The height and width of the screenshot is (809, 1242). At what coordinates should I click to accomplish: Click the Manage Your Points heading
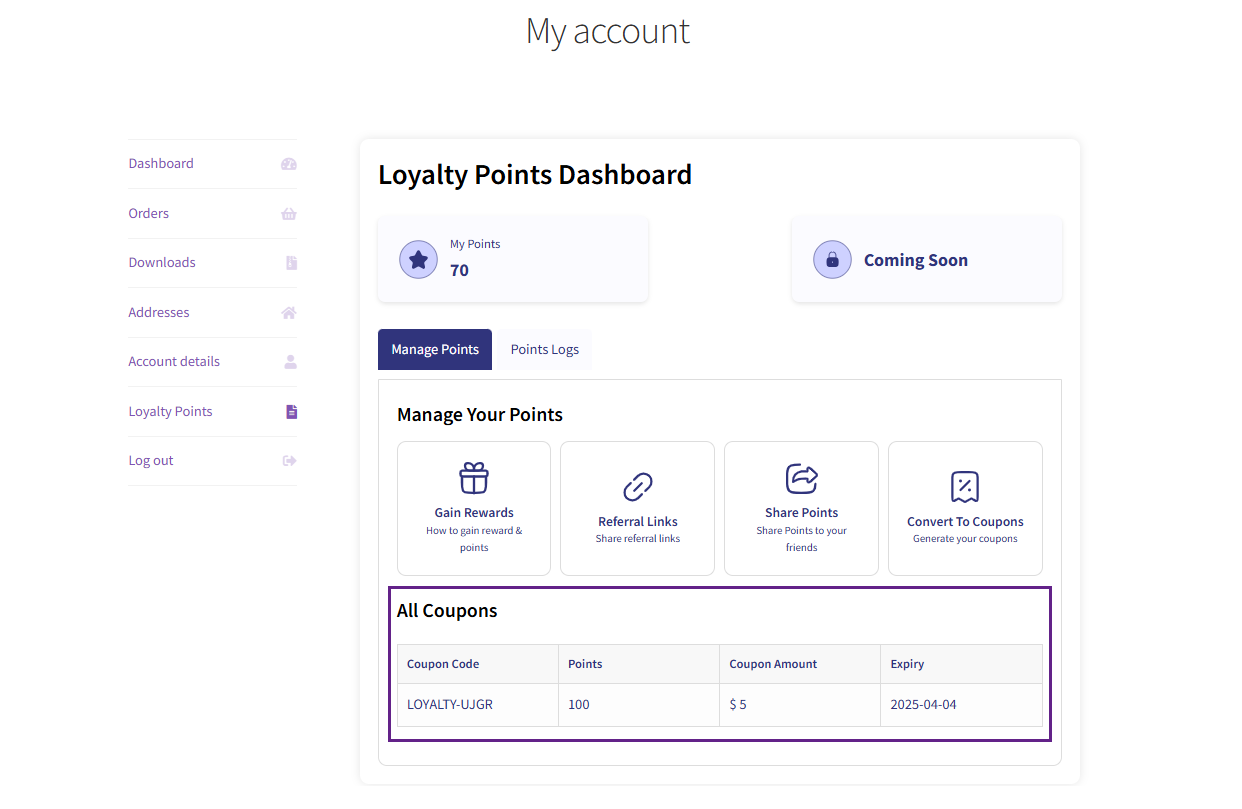(480, 415)
